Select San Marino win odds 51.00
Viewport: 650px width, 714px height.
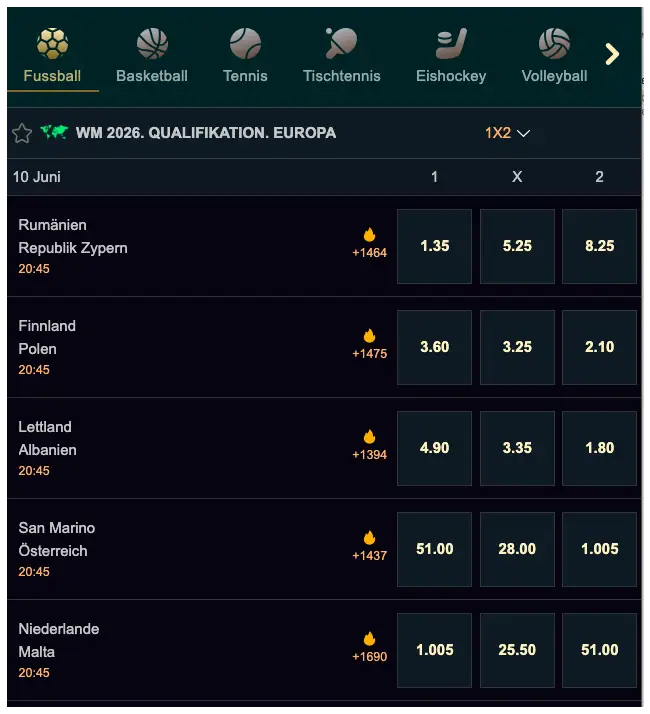coord(435,550)
